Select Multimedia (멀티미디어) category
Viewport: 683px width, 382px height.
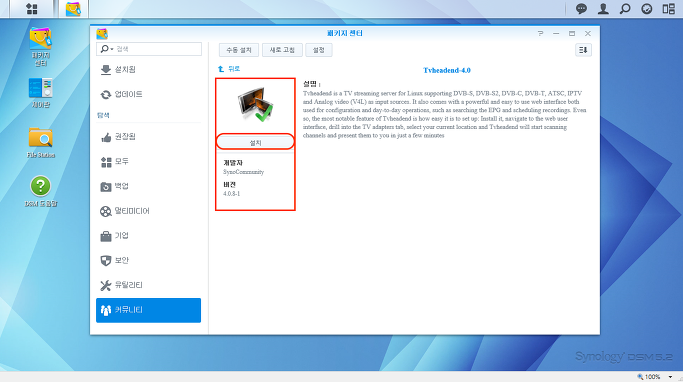[149, 211]
